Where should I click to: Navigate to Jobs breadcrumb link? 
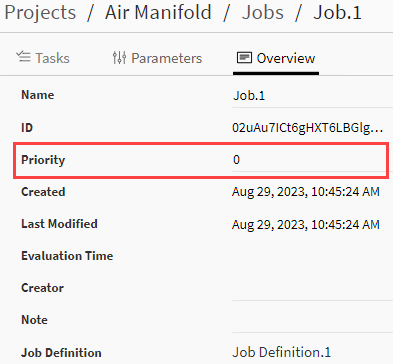(263, 12)
